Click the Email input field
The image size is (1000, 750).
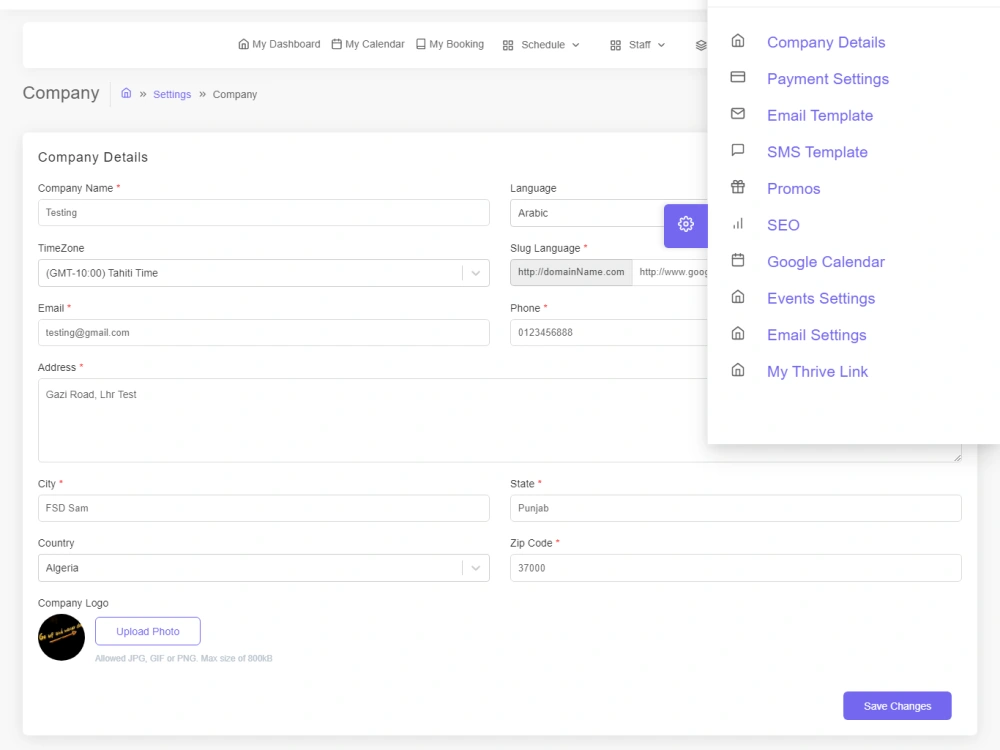click(263, 332)
